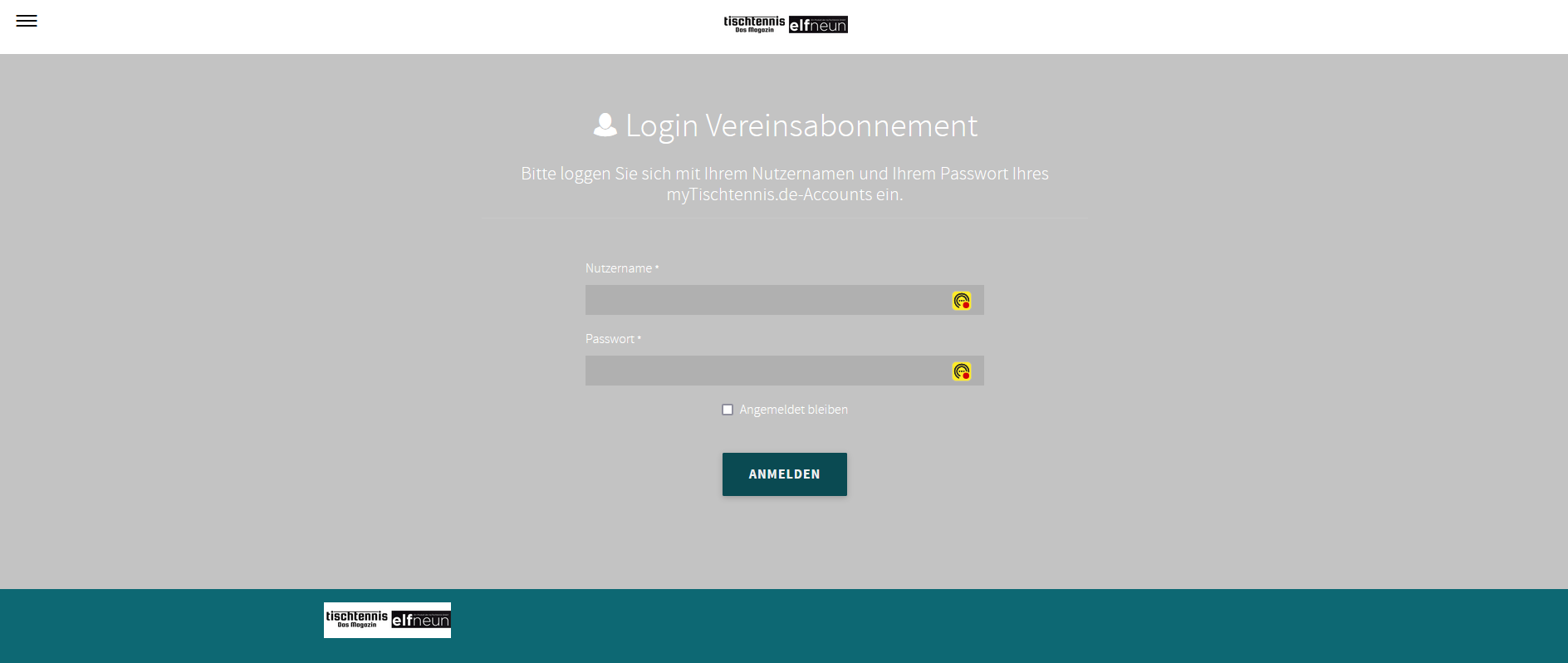1568x663 pixels.
Task: Enable the Angemeldet bleiben checkbox
Action: click(x=728, y=410)
